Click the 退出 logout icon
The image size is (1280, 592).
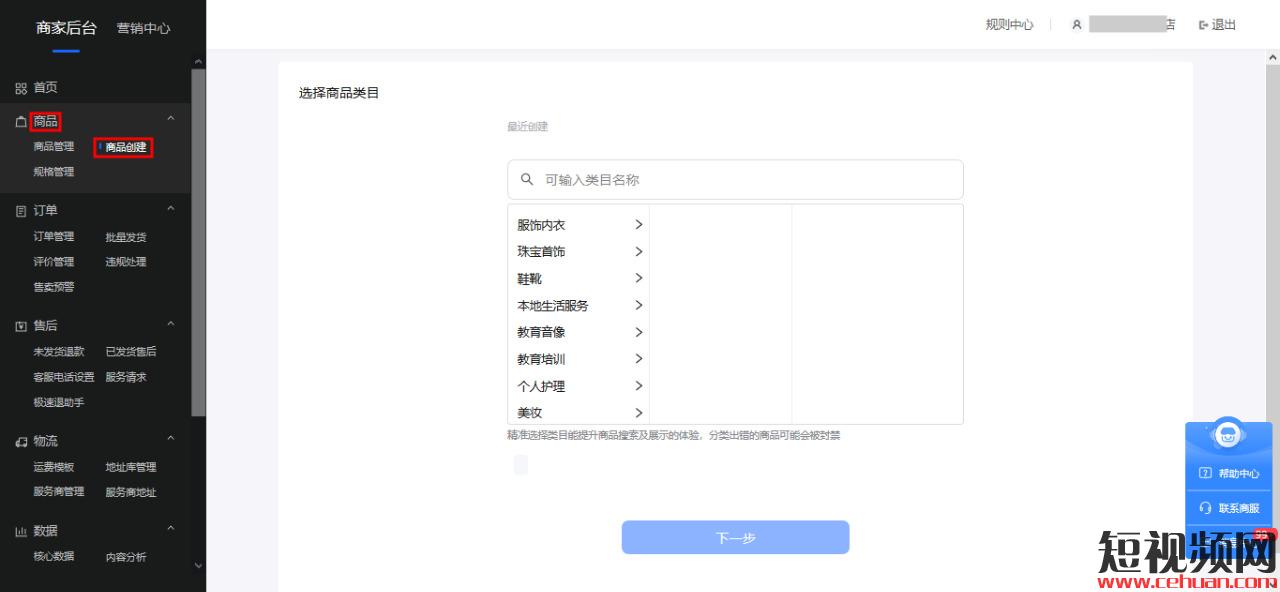(x=1204, y=25)
